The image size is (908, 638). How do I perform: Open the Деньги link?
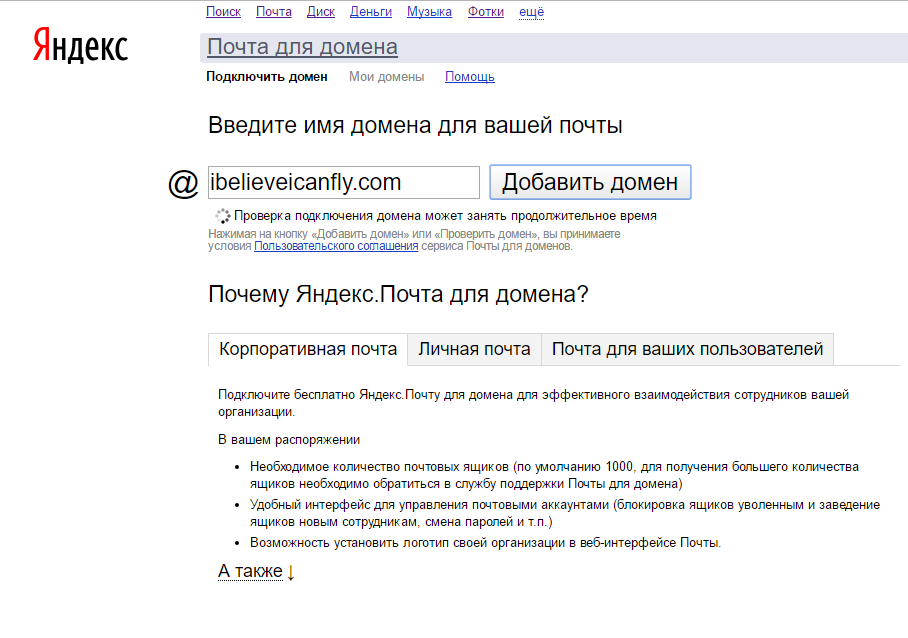tap(371, 12)
